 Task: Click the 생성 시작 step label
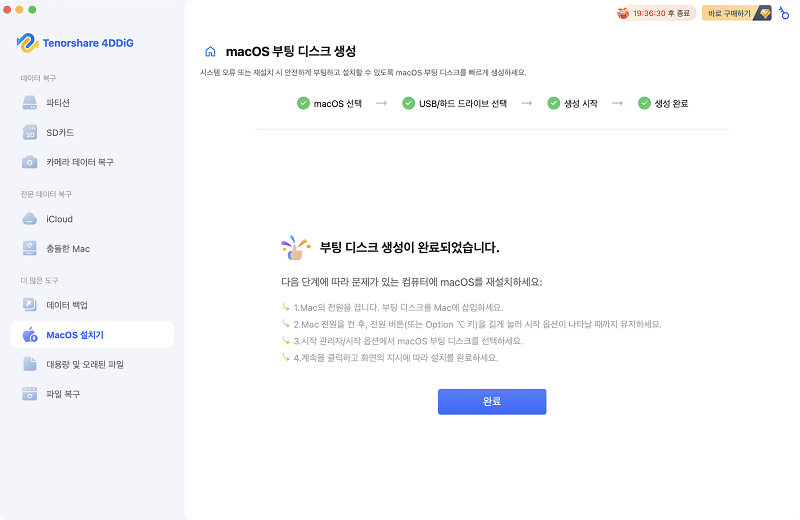coord(581,104)
